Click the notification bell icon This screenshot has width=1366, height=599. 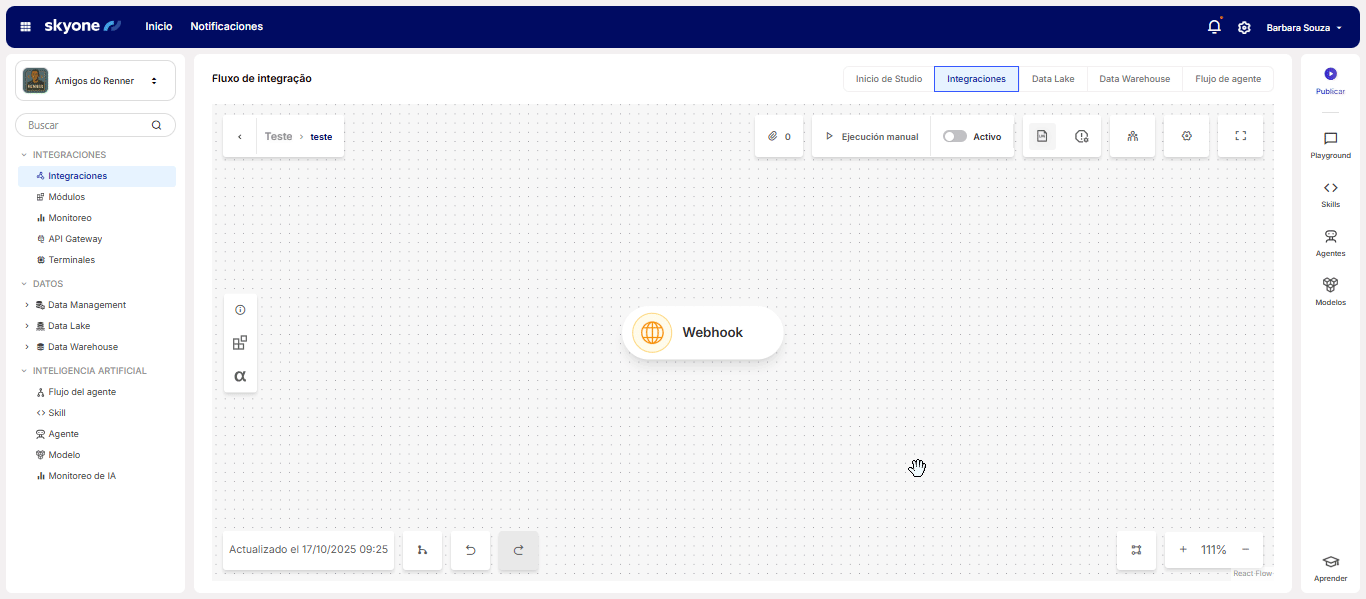[x=1214, y=27]
